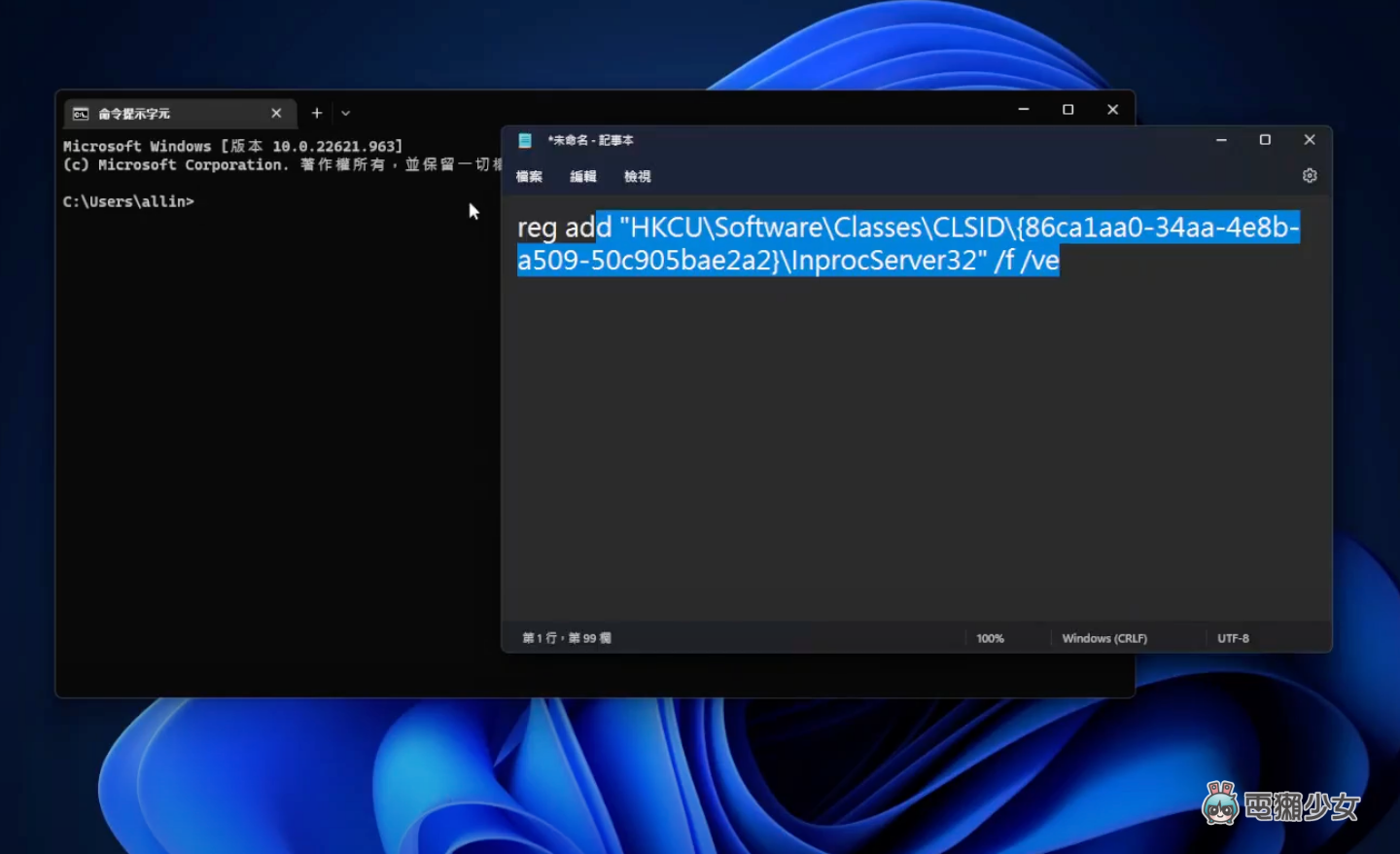The image size is (1400, 854).
Task: Open the 檢視 menu in Notepad
Action: (638, 176)
